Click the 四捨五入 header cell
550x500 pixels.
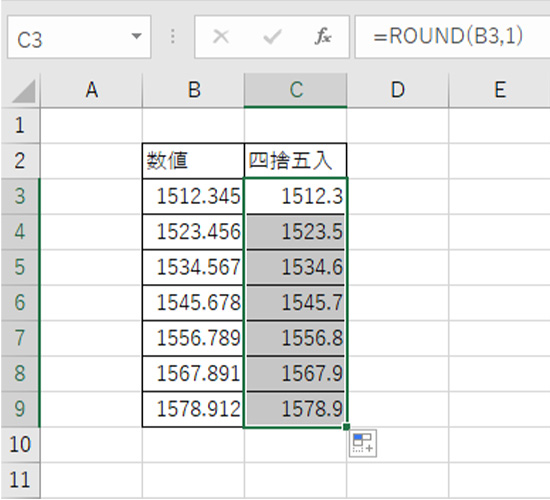pyautogui.click(x=295, y=161)
